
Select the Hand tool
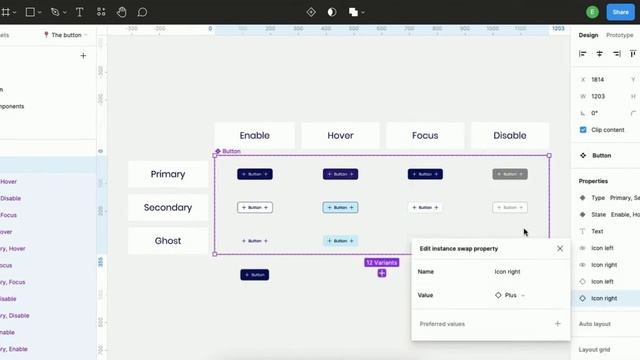click(121, 12)
